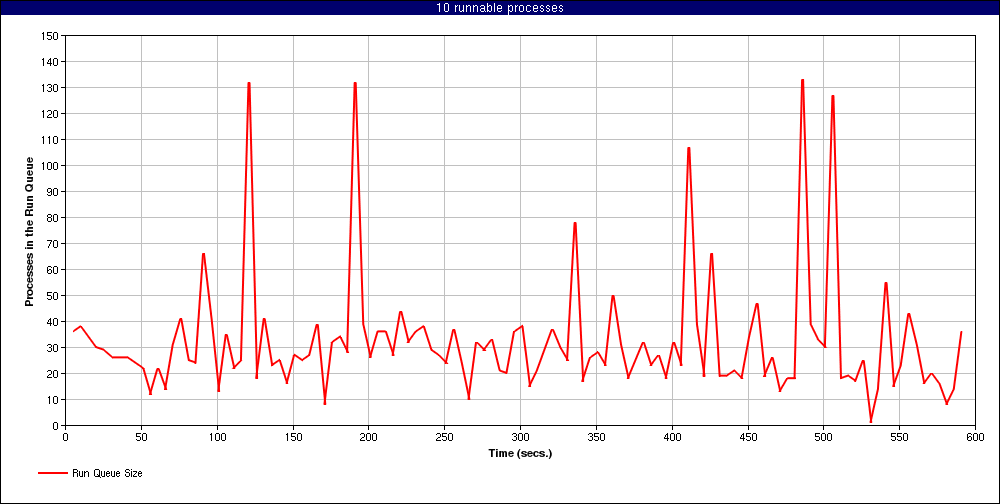Screen dimensions: 1000x504
Task: Click the 'Processes in the Run Queue' axis label
Action: tap(29, 230)
